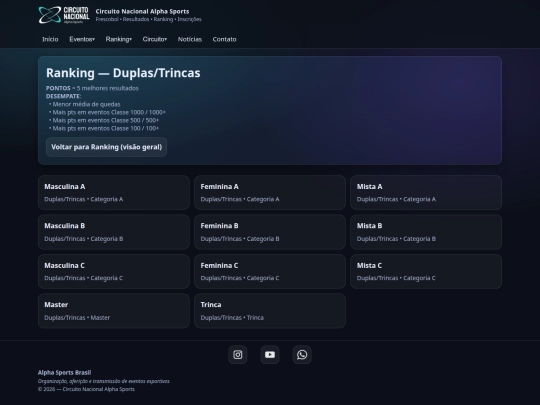The image size is (540, 405).
Task: Open the Feminina C category card
Action: [x=270, y=271]
